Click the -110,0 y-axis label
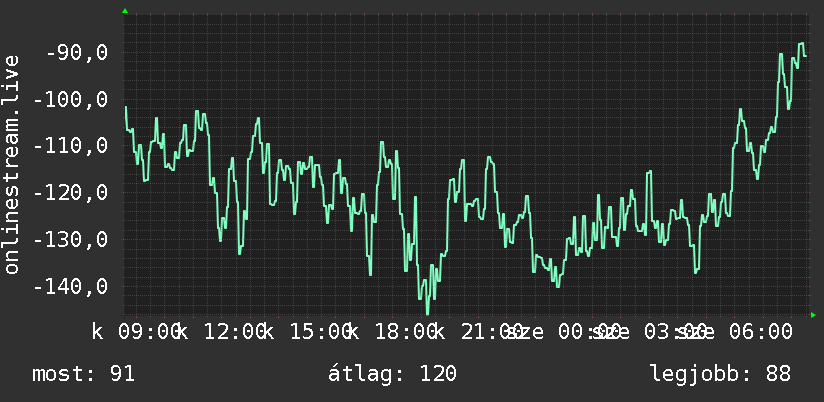Viewport: 824px width, 402px height. pyautogui.click(x=71, y=146)
